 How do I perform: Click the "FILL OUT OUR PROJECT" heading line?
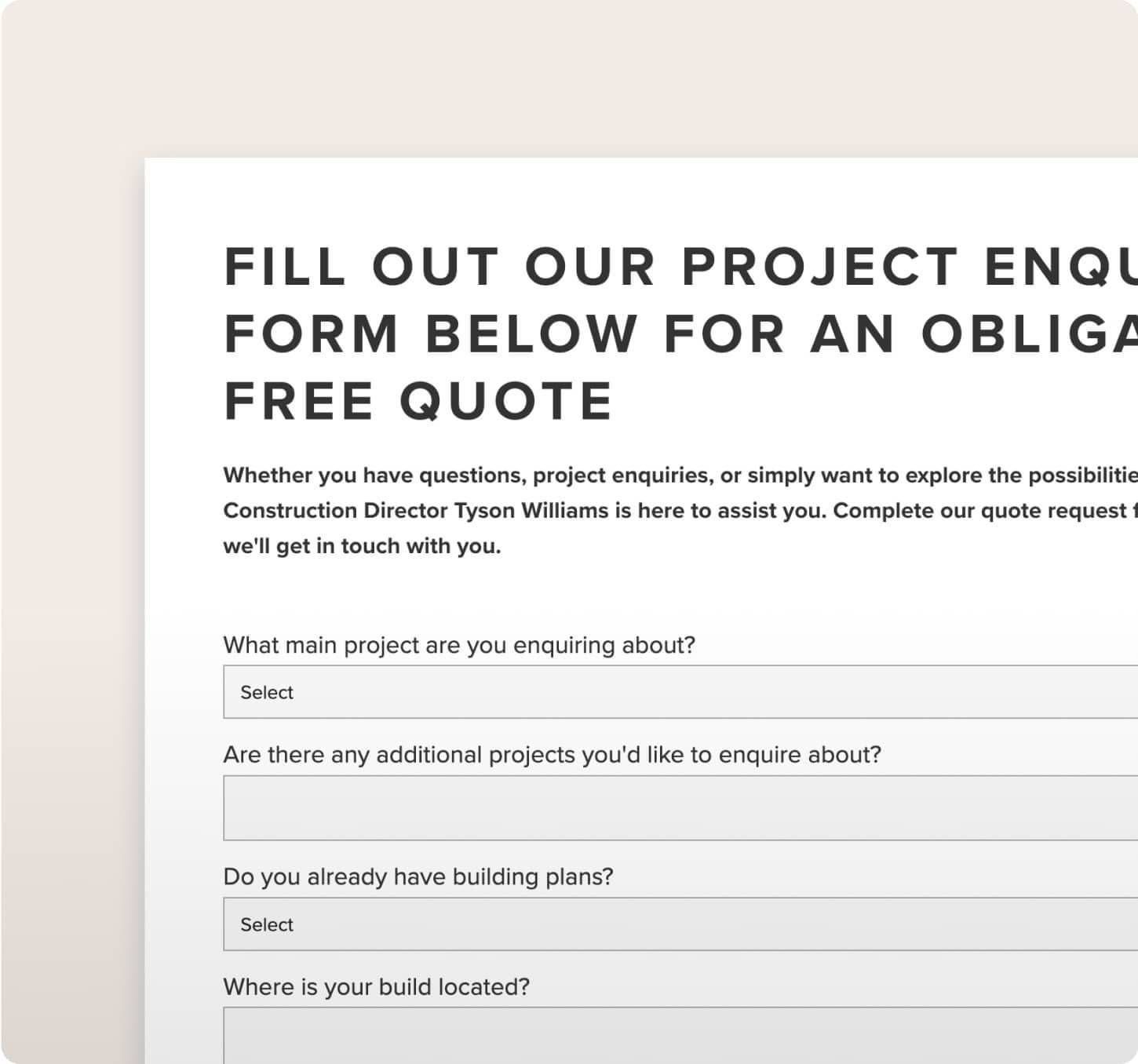click(680, 267)
